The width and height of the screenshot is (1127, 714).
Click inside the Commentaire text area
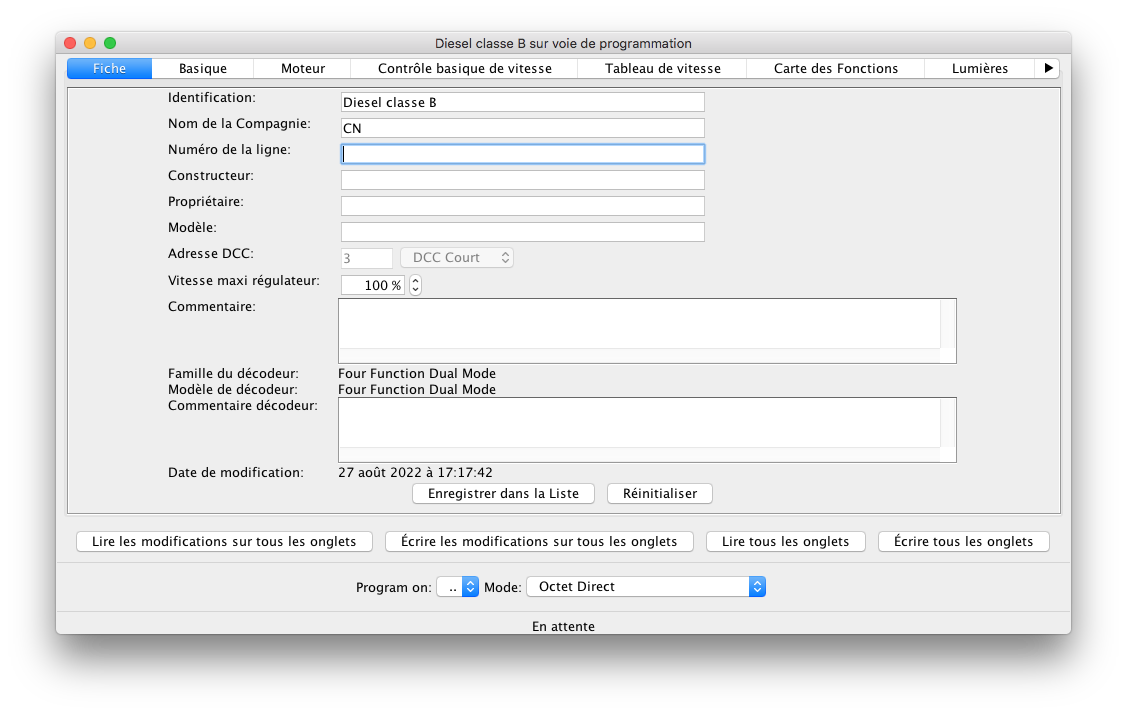640,324
